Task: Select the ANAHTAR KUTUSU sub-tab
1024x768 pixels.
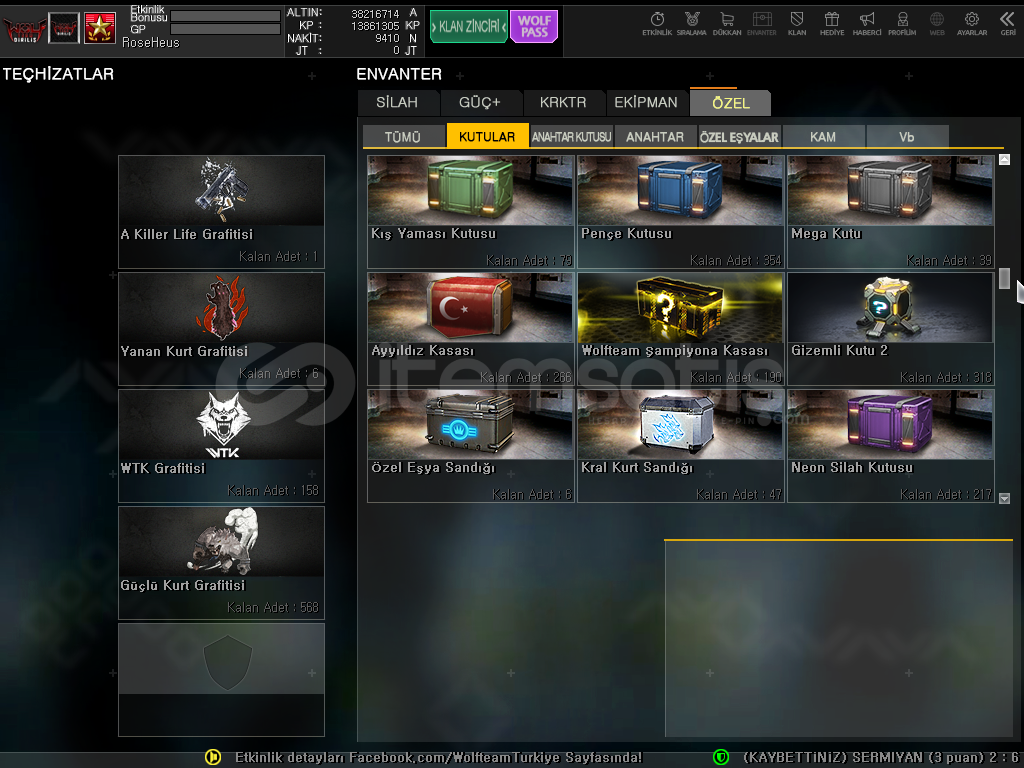Action: coord(571,136)
